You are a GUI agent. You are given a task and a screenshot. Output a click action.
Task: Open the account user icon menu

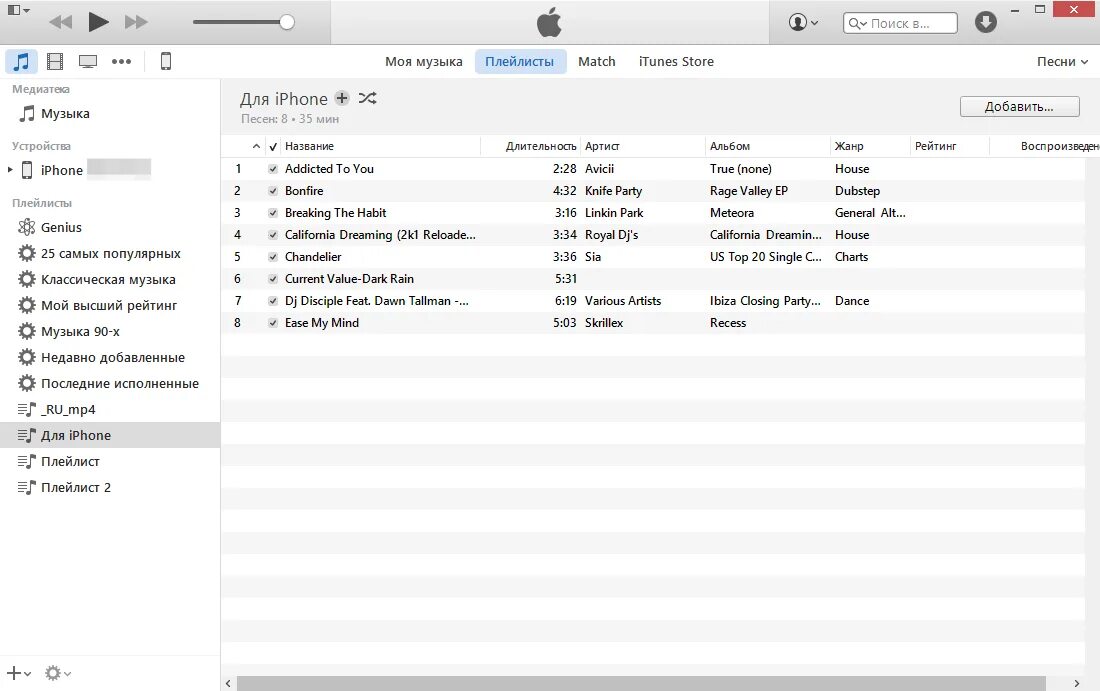[x=803, y=22]
